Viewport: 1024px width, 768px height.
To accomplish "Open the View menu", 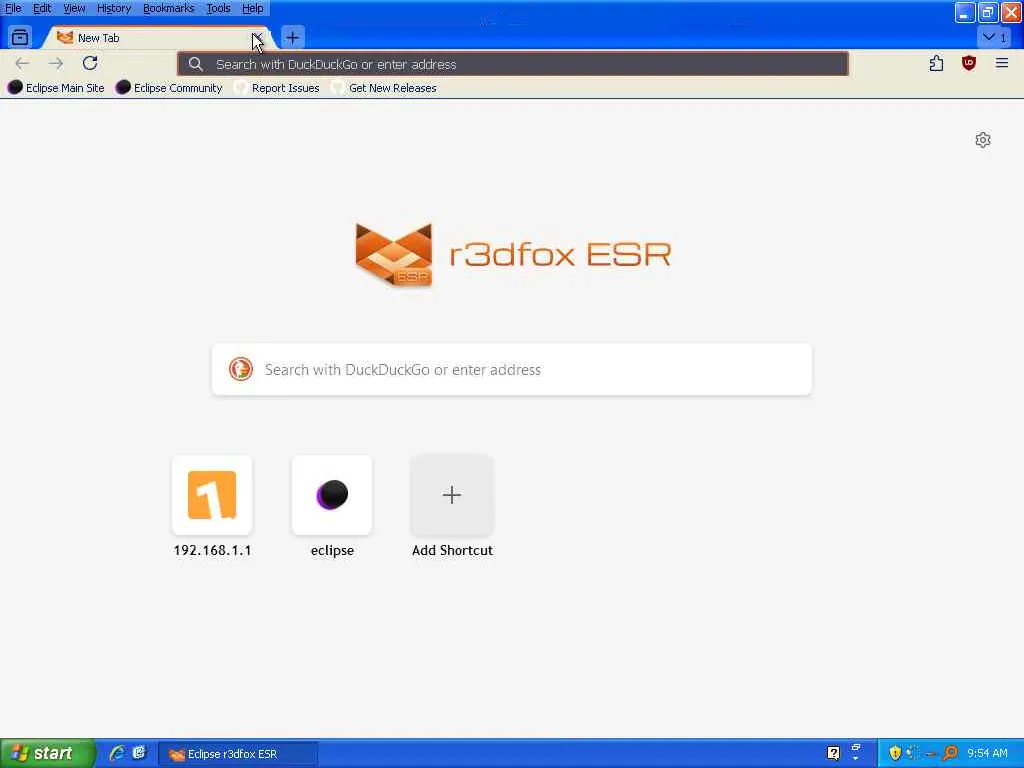I will pyautogui.click(x=74, y=8).
